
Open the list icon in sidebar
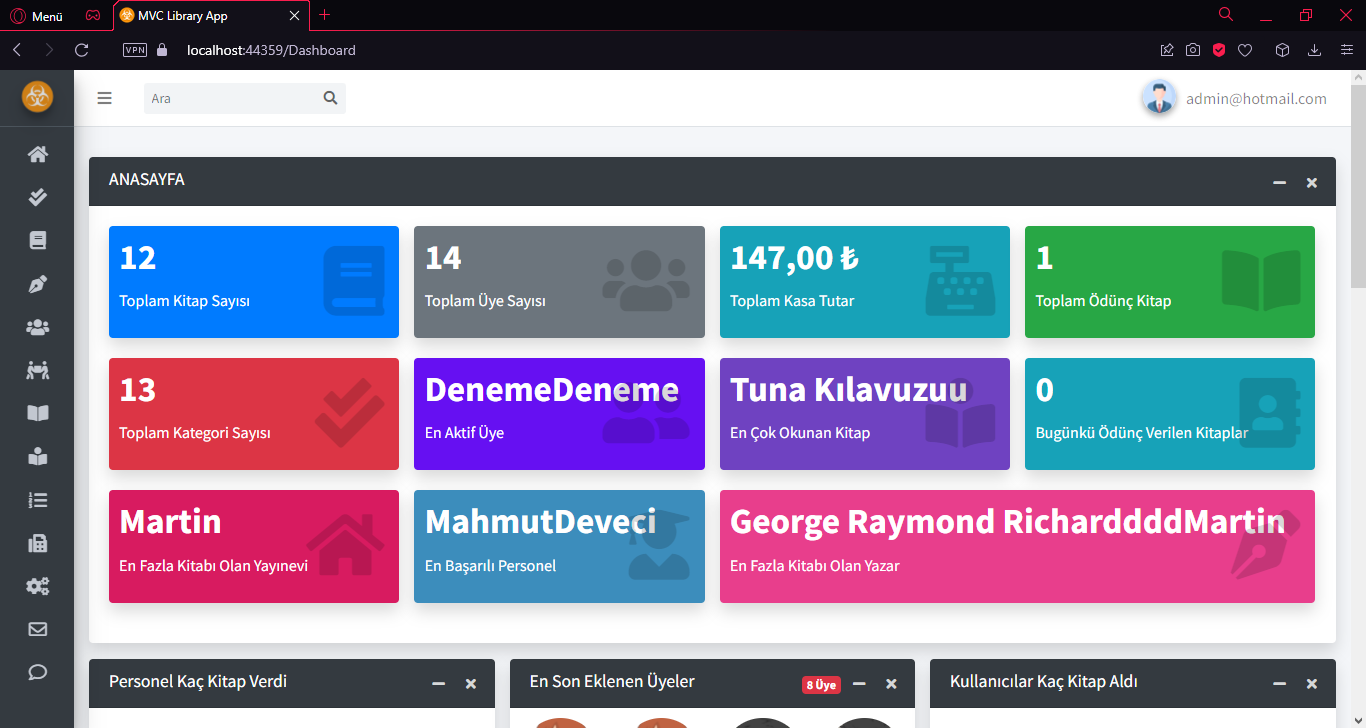click(x=37, y=500)
